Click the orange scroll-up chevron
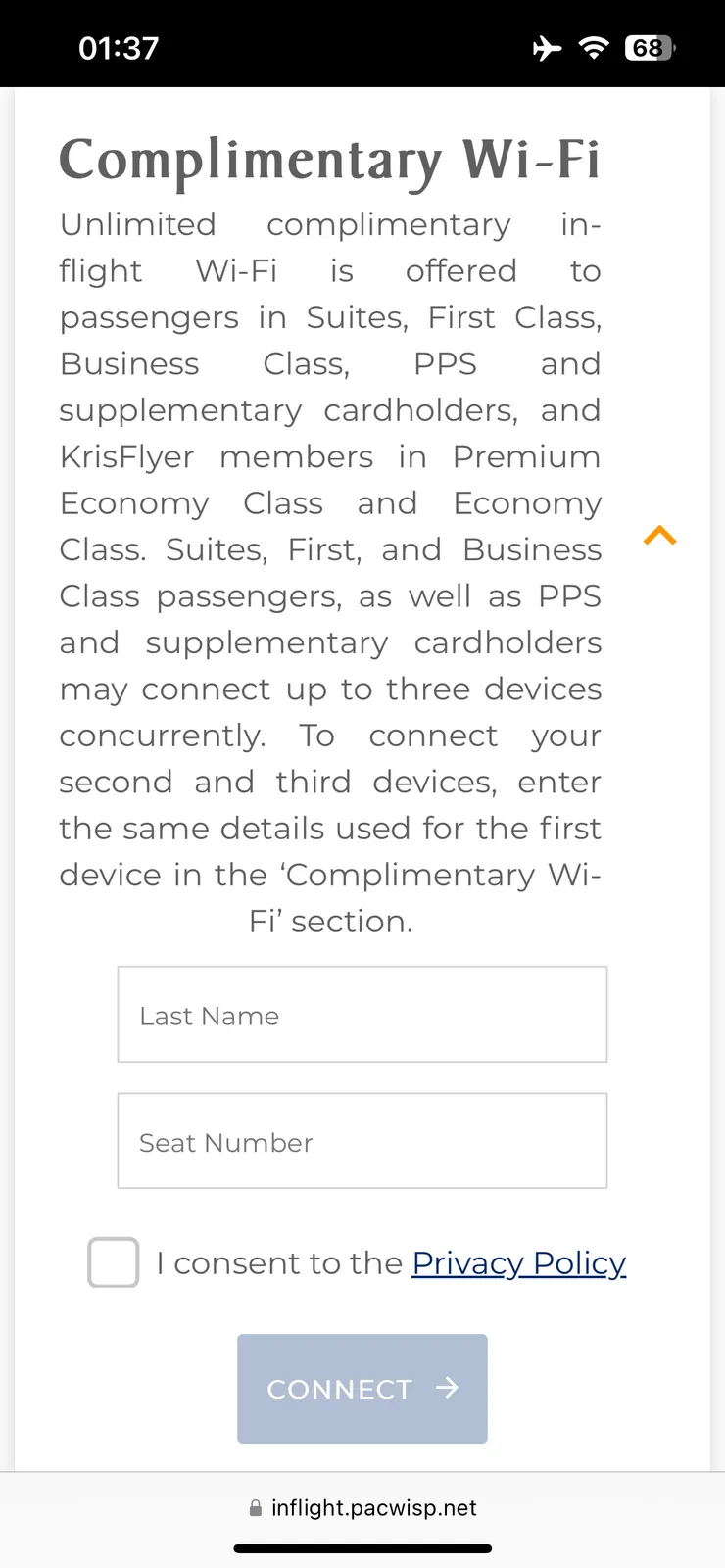725x1568 pixels. pos(660,535)
